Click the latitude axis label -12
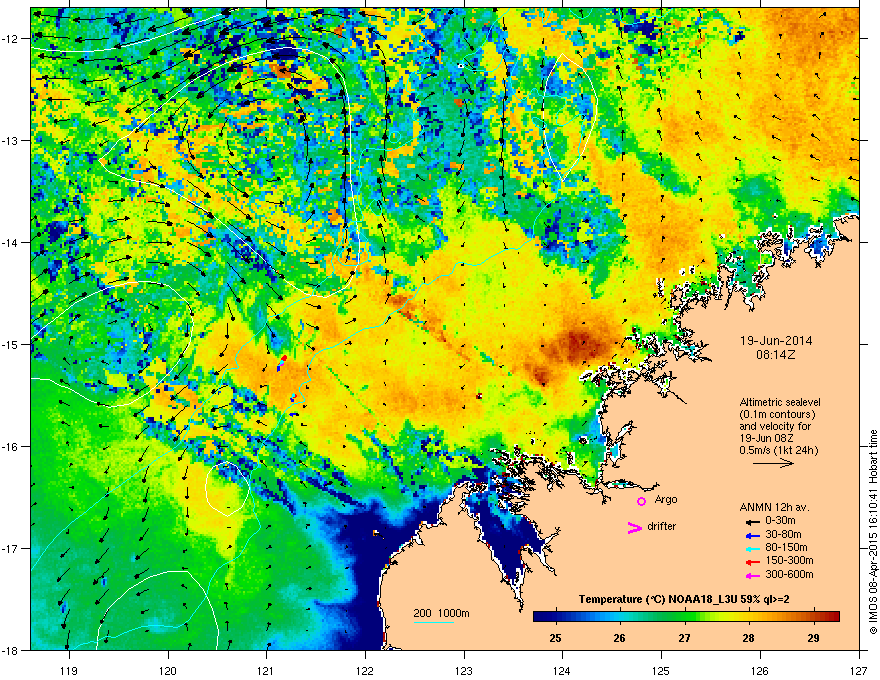880x680 pixels. click(10, 39)
